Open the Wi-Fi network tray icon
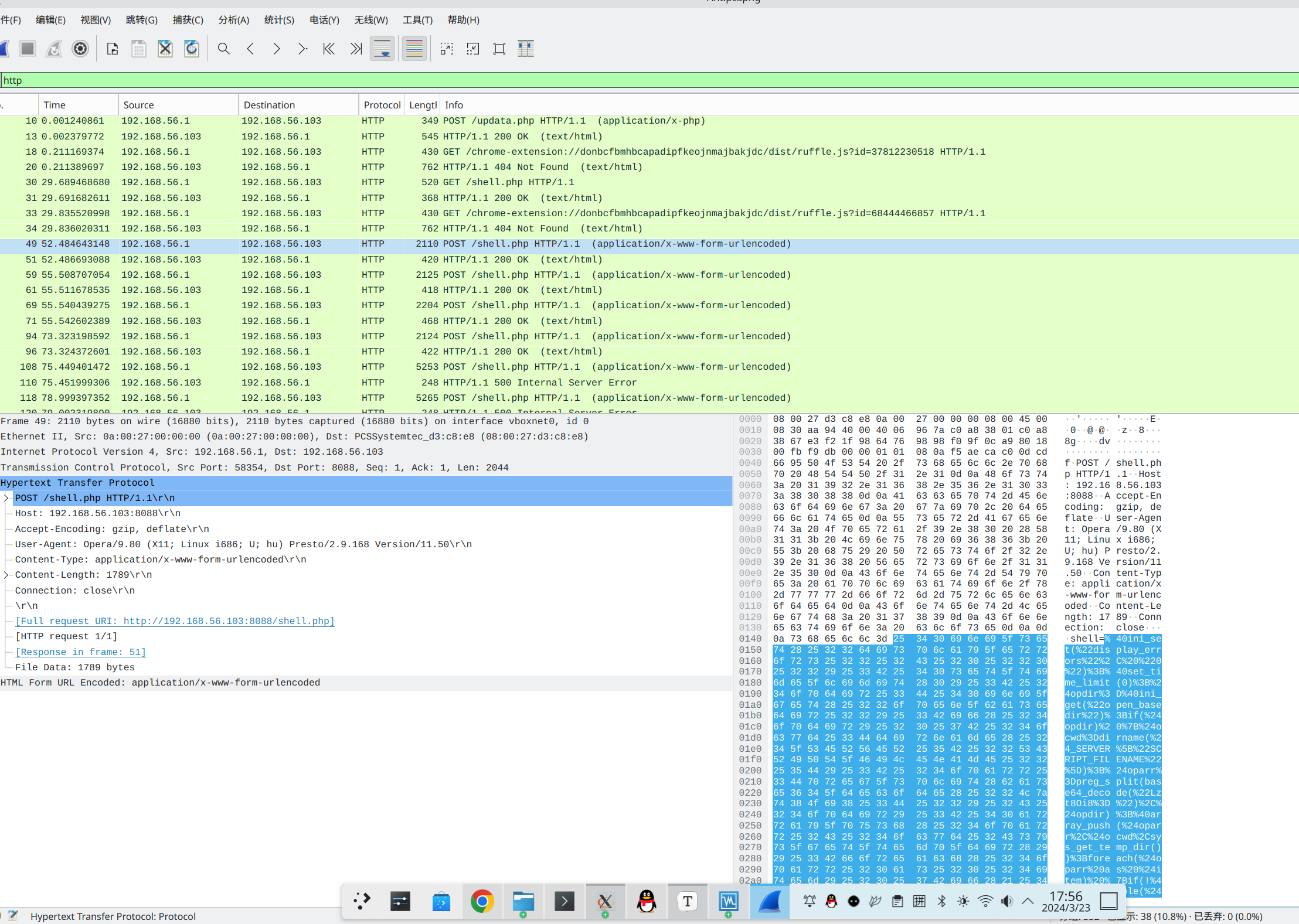Screen dimensions: 1299x924 point(985,901)
